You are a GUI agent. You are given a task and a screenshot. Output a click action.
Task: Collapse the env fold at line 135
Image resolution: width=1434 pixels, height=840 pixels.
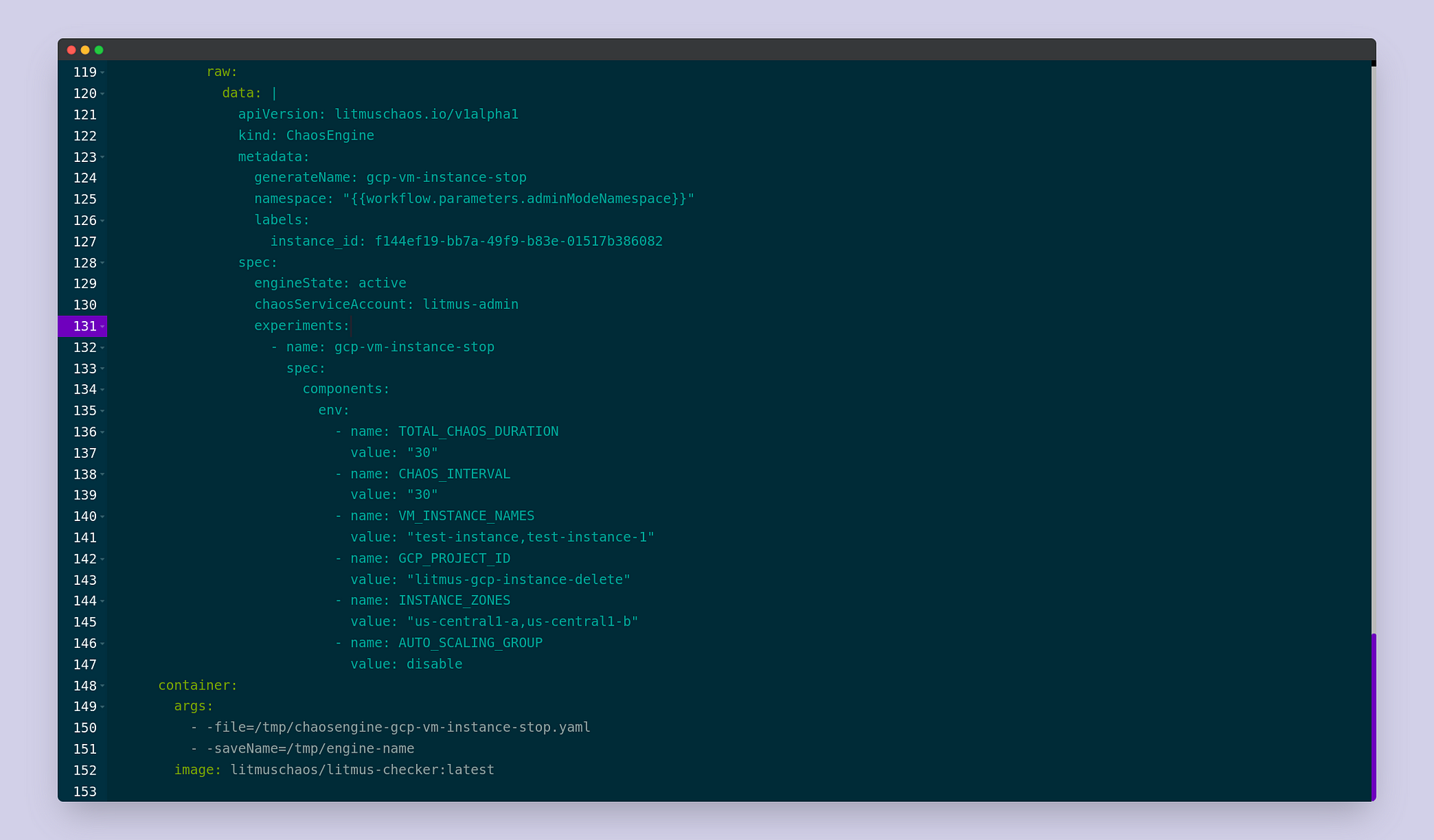click(103, 411)
